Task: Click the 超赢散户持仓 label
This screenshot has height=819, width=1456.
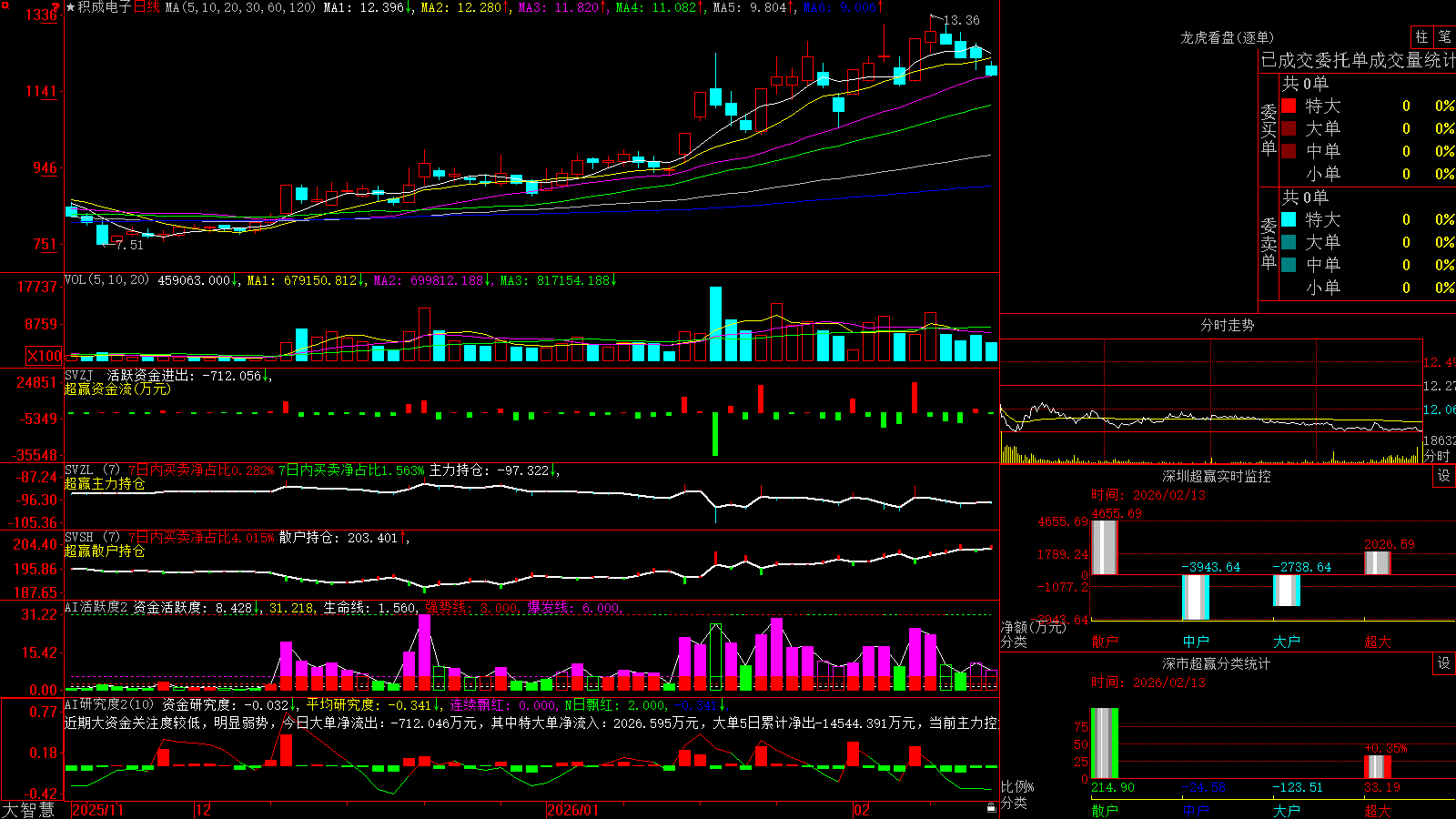Action: 105,551
